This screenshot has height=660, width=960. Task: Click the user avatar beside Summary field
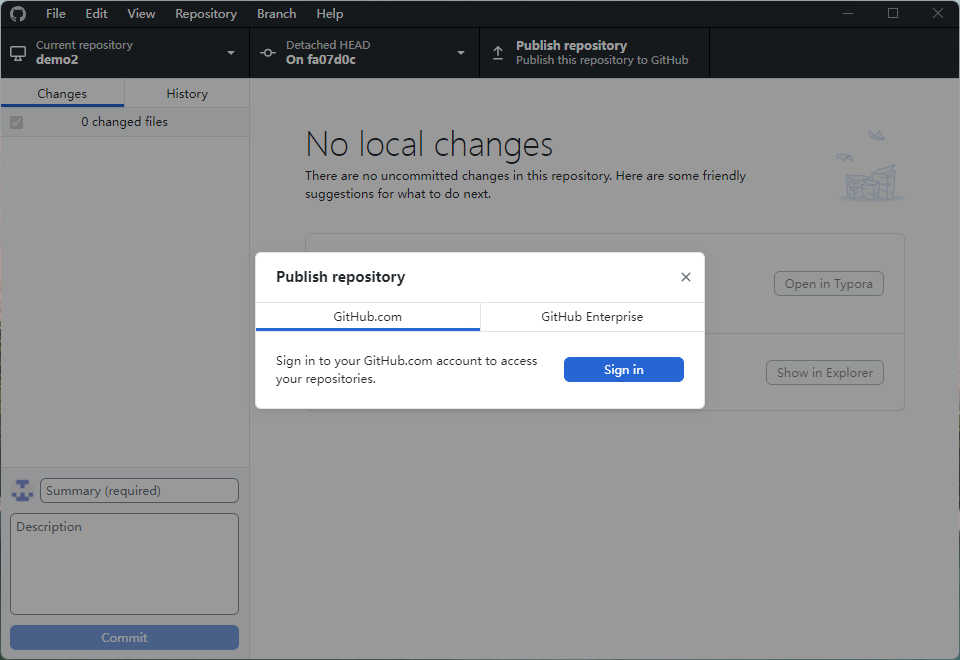(22, 491)
